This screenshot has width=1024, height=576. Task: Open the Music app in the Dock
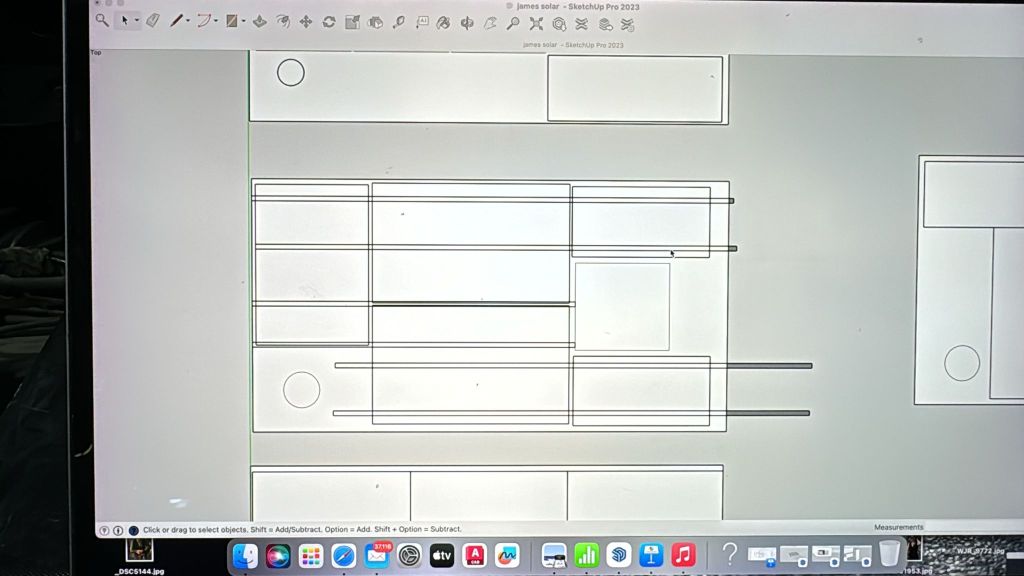pos(683,554)
